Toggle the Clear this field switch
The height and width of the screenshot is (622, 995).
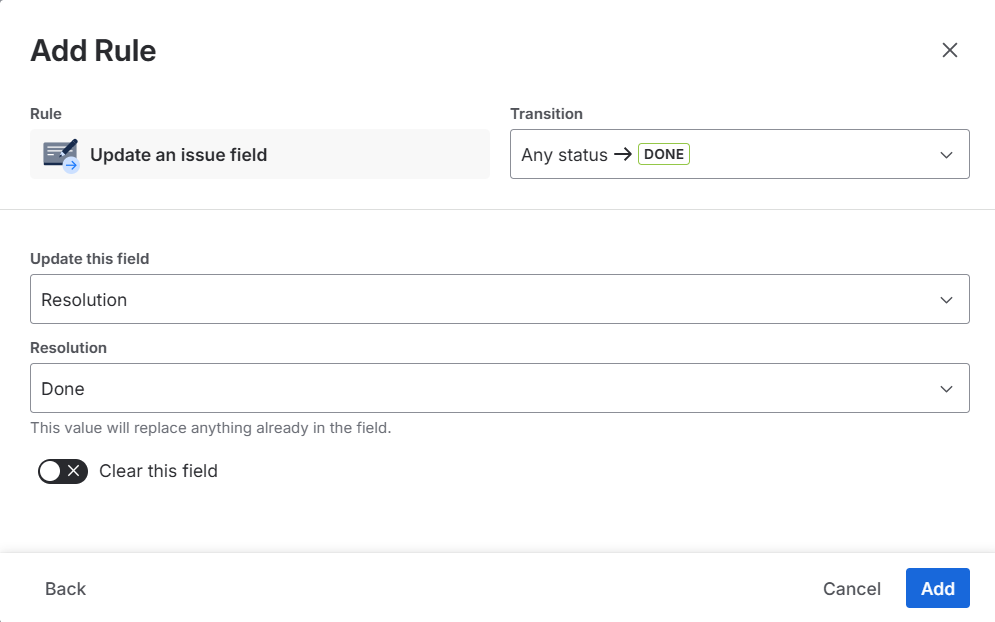click(x=63, y=471)
